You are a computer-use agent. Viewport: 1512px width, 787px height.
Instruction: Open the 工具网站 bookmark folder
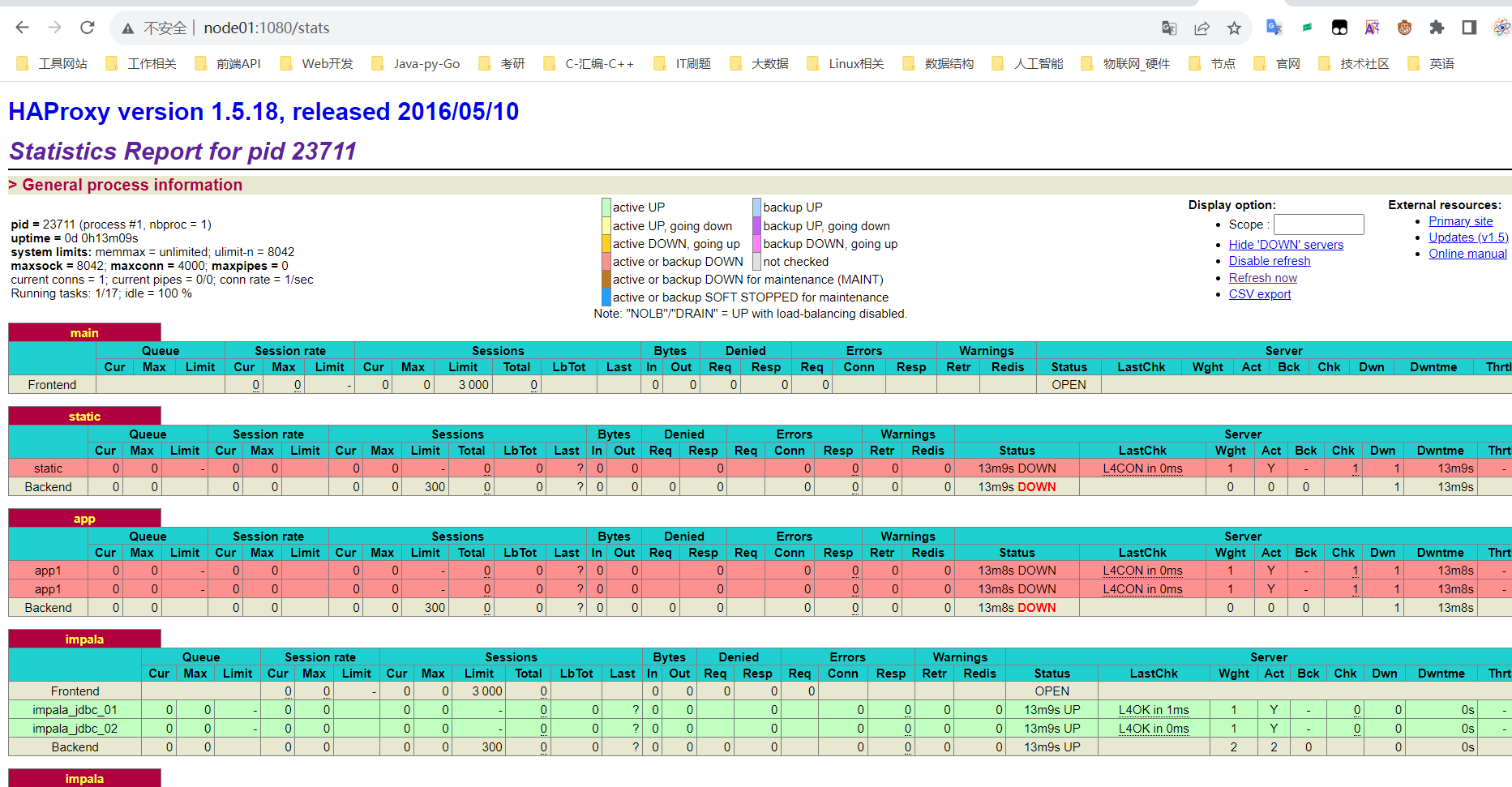(x=52, y=63)
